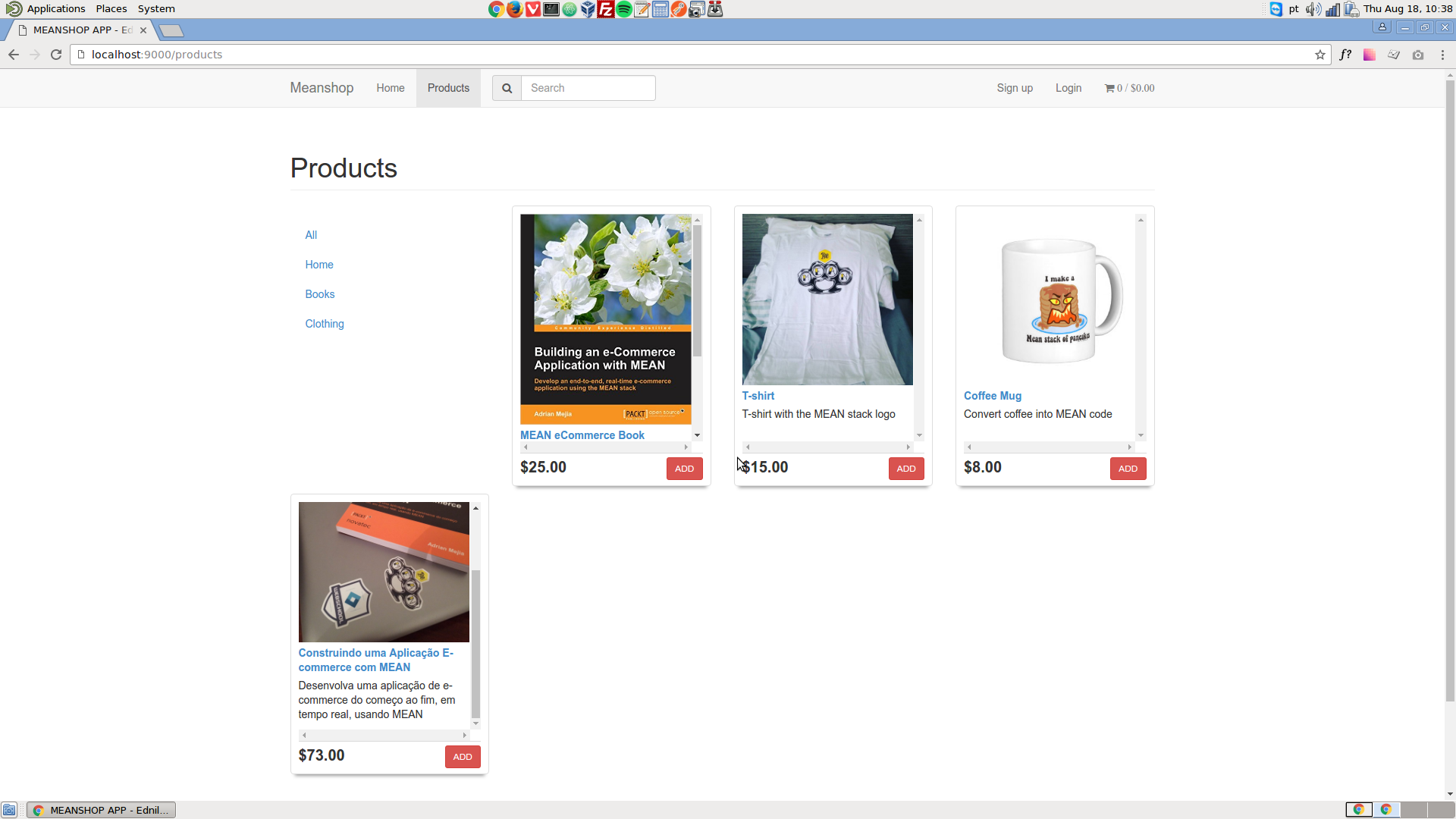Close the MEANSHOP APP browser tab
Viewport: 1456px width, 819px height.
(143, 30)
